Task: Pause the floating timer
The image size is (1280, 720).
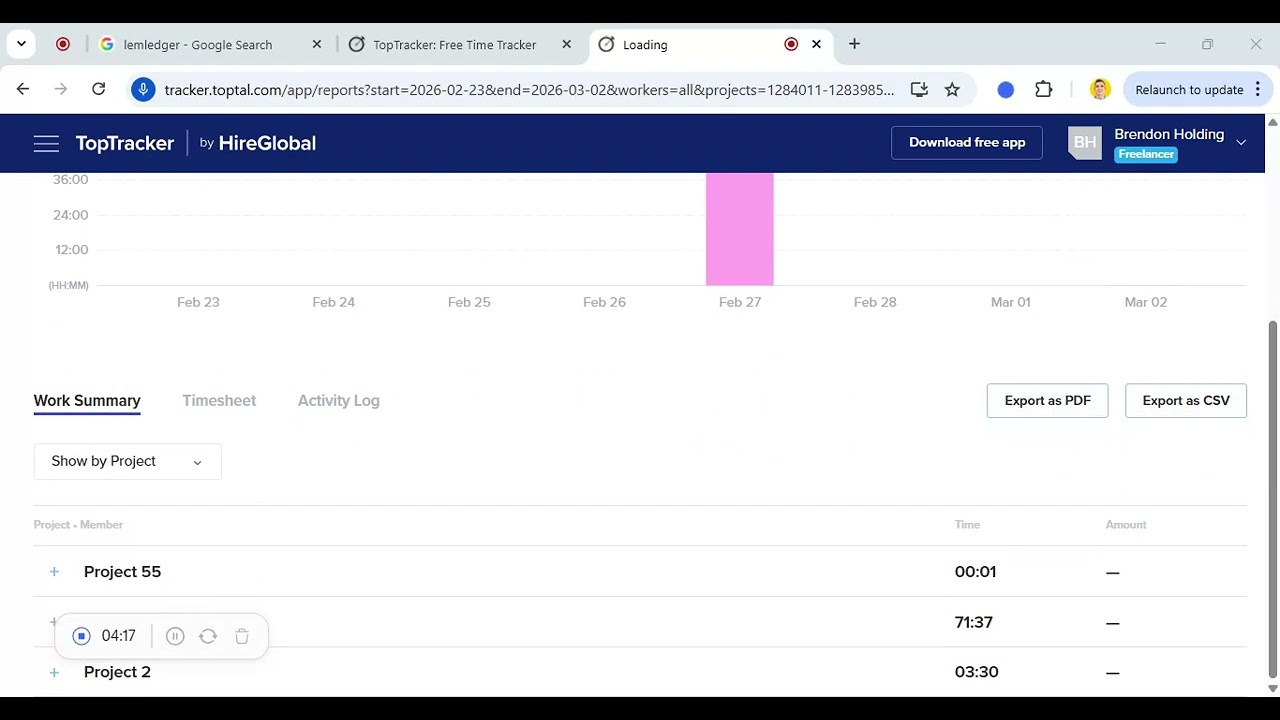Action: [175, 636]
